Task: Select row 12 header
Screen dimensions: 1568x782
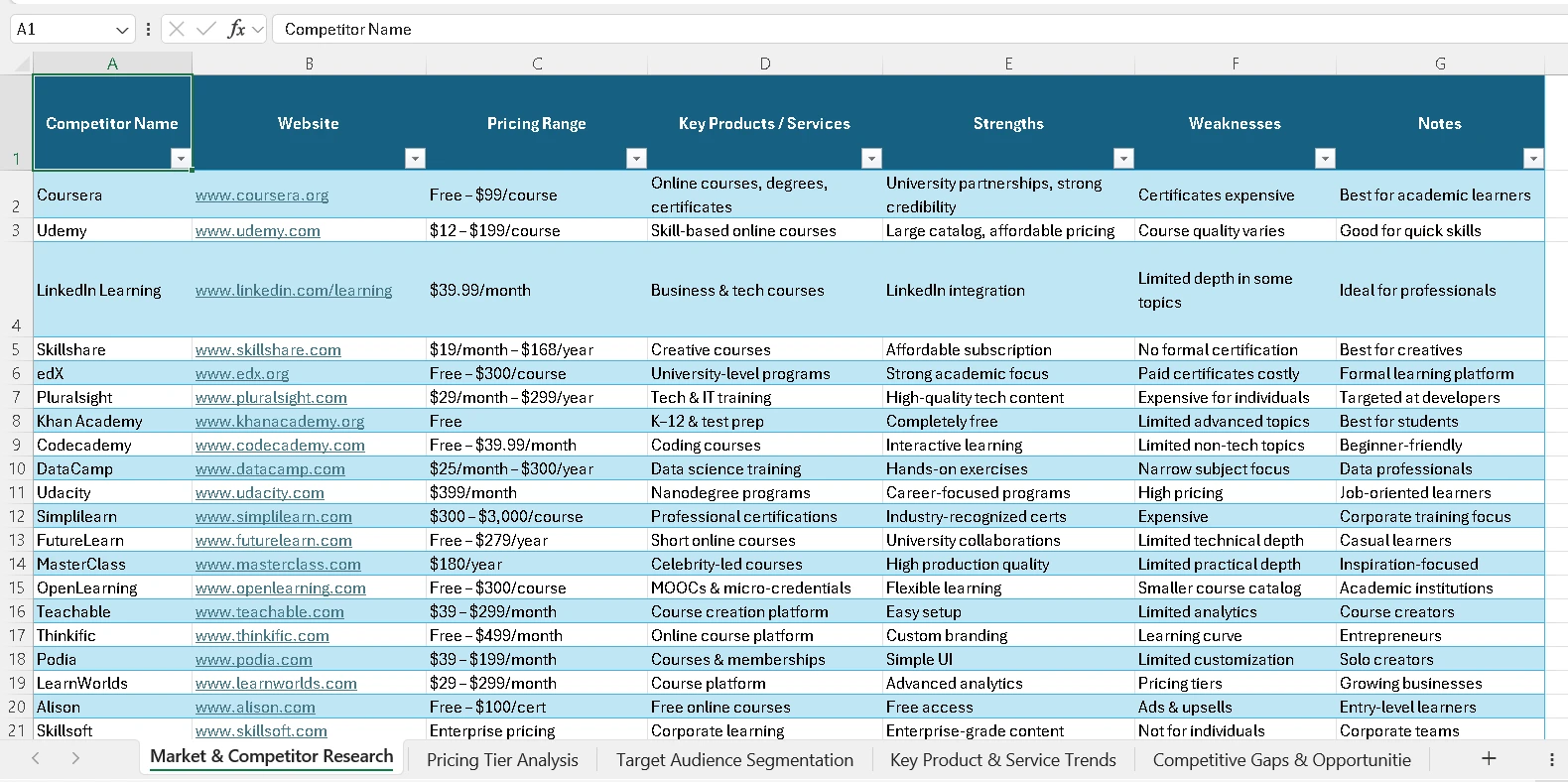Action: (16, 516)
